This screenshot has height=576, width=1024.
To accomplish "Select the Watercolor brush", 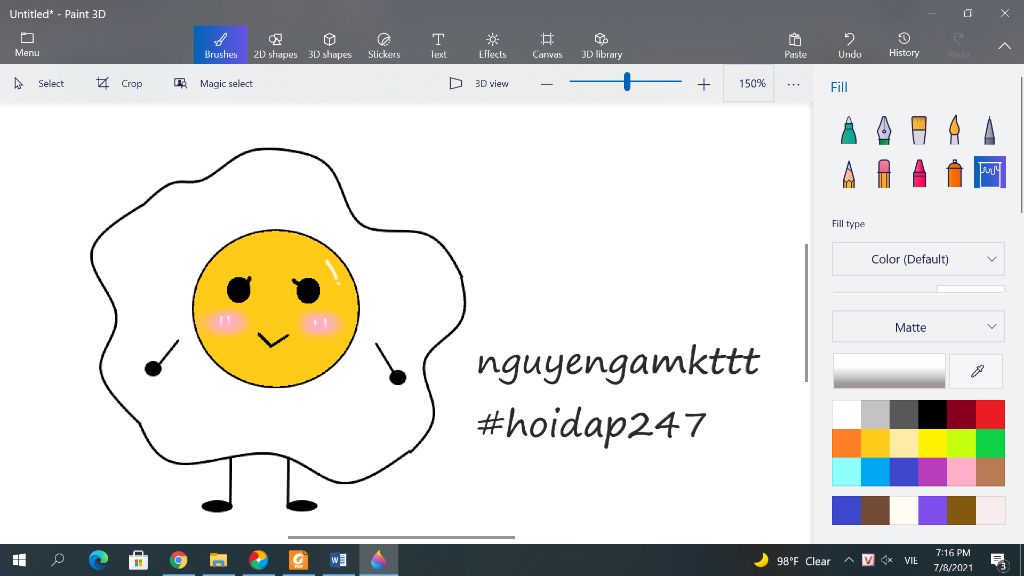I will click(x=954, y=130).
